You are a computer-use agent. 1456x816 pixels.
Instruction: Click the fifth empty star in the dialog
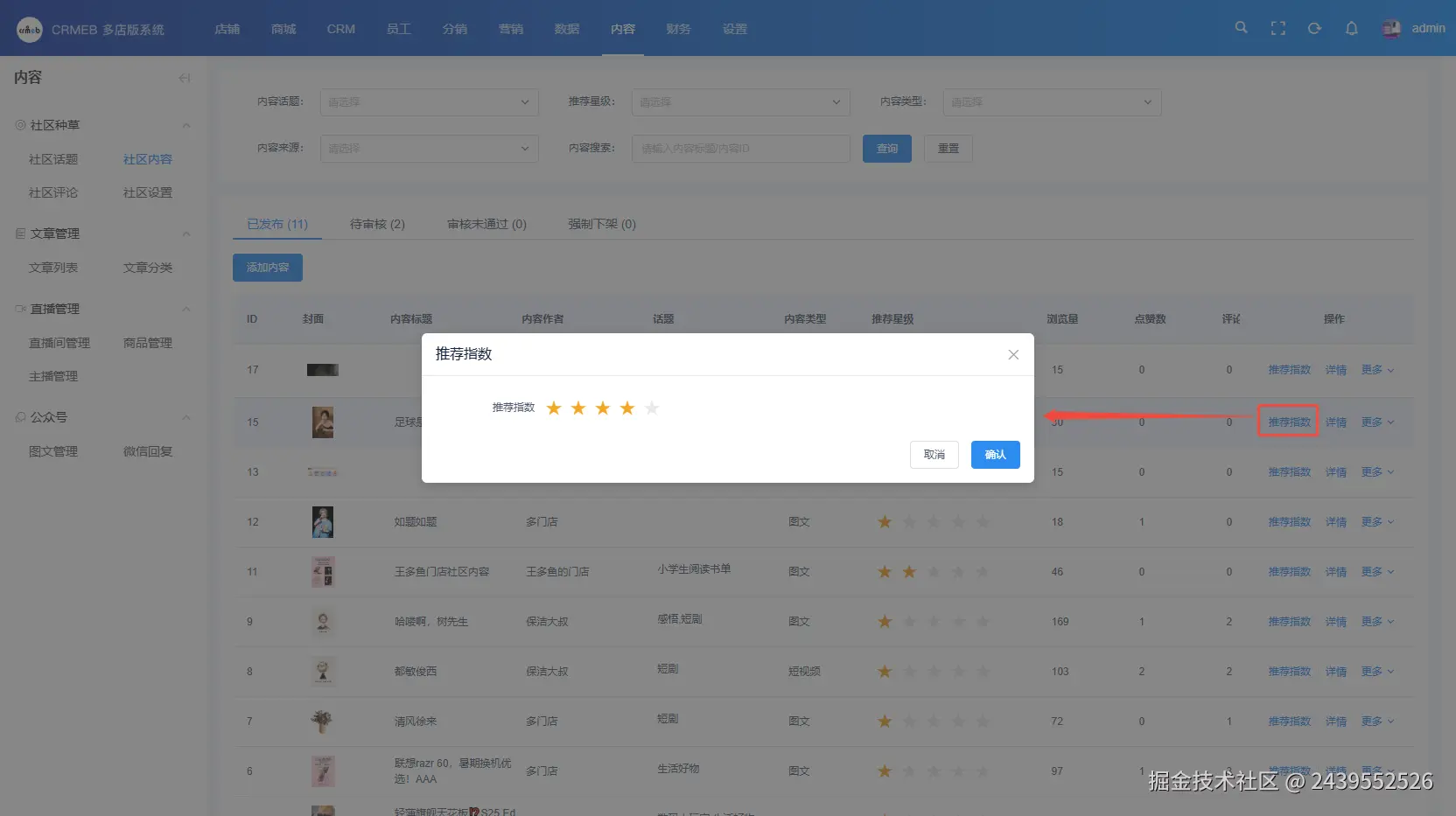(x=652, y=408)
